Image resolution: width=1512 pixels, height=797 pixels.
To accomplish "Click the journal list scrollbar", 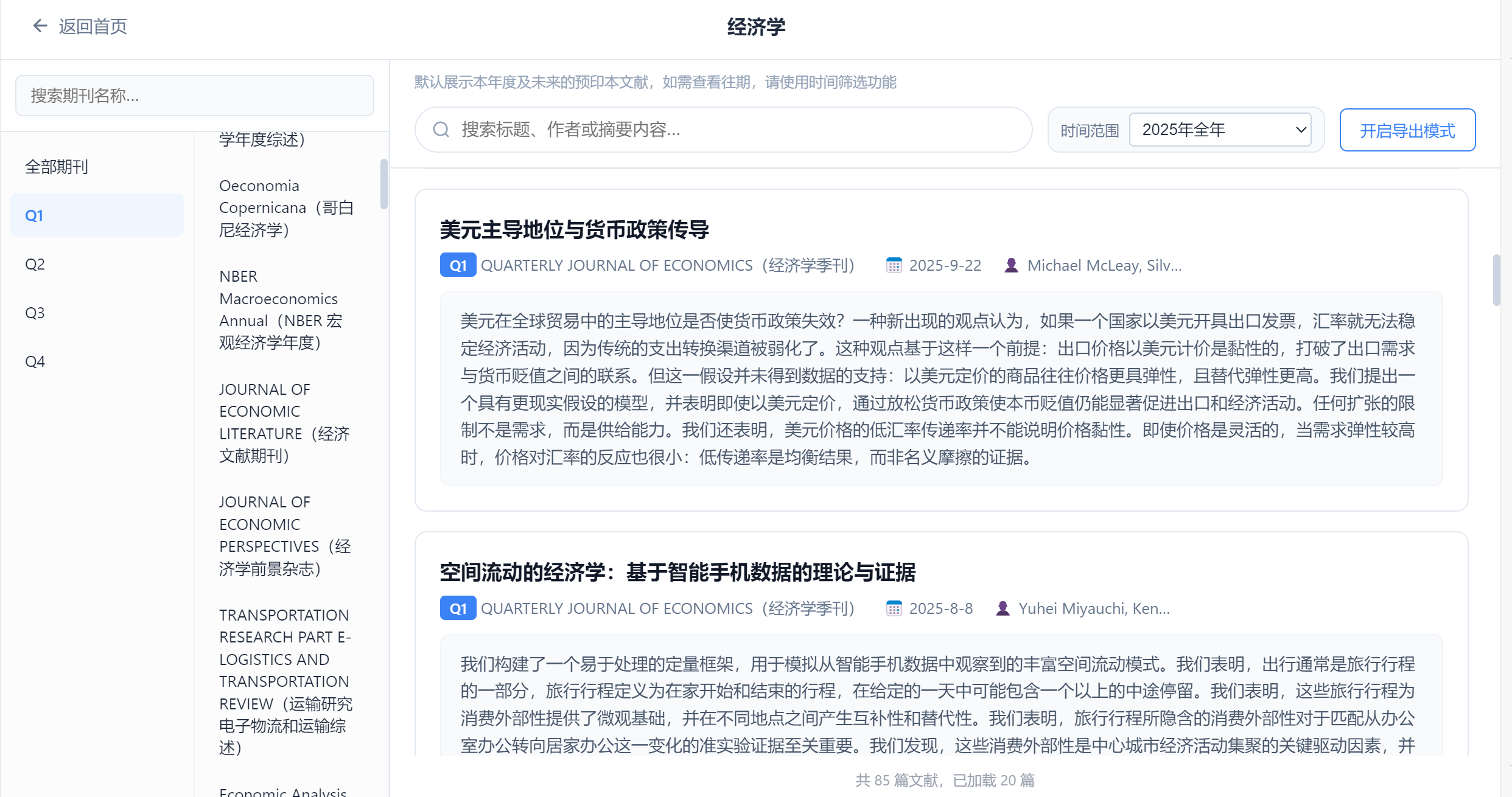I will click(x=383, y=184).
